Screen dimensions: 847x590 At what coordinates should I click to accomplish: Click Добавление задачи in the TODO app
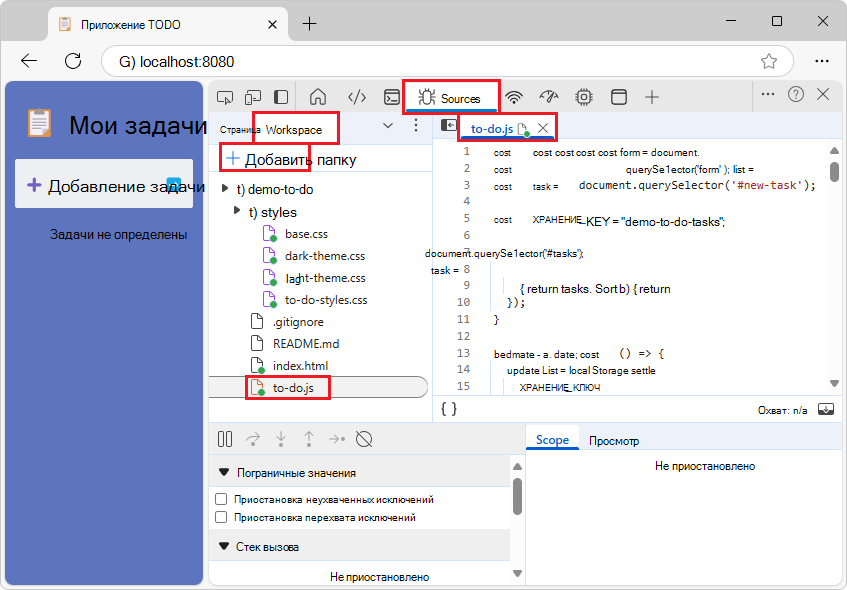click(104, 184)
